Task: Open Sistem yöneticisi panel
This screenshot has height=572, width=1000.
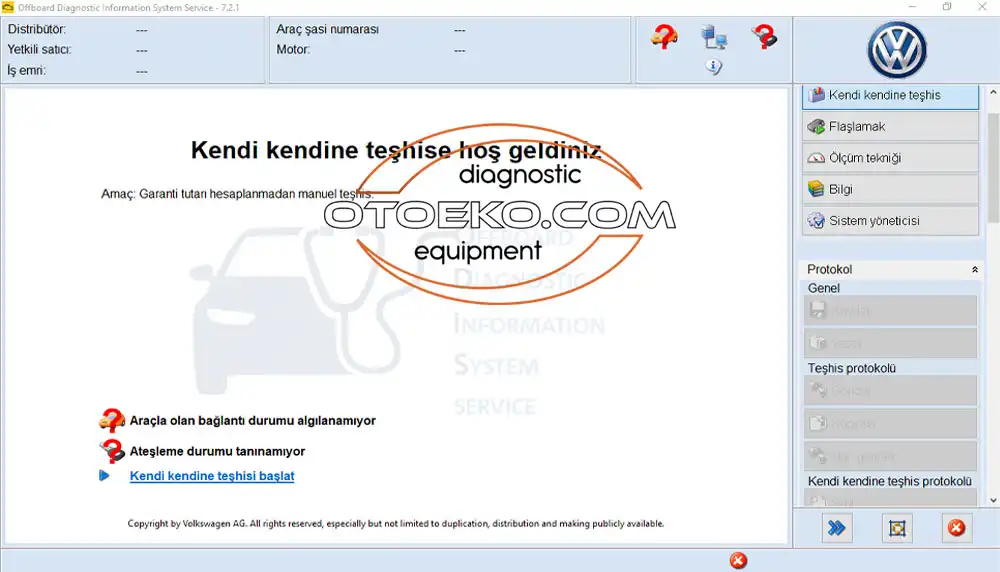Action: pos(890,220)
